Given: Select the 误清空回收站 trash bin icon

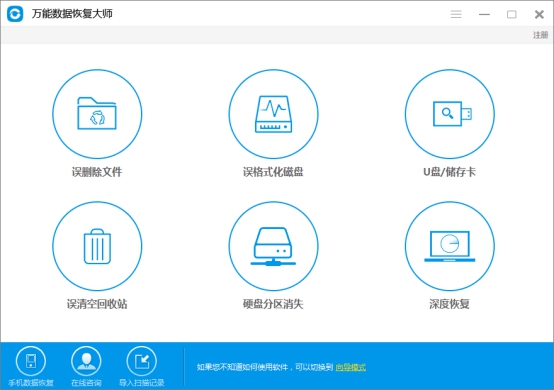Looking at the screenshot, I should tap(97, 246).
